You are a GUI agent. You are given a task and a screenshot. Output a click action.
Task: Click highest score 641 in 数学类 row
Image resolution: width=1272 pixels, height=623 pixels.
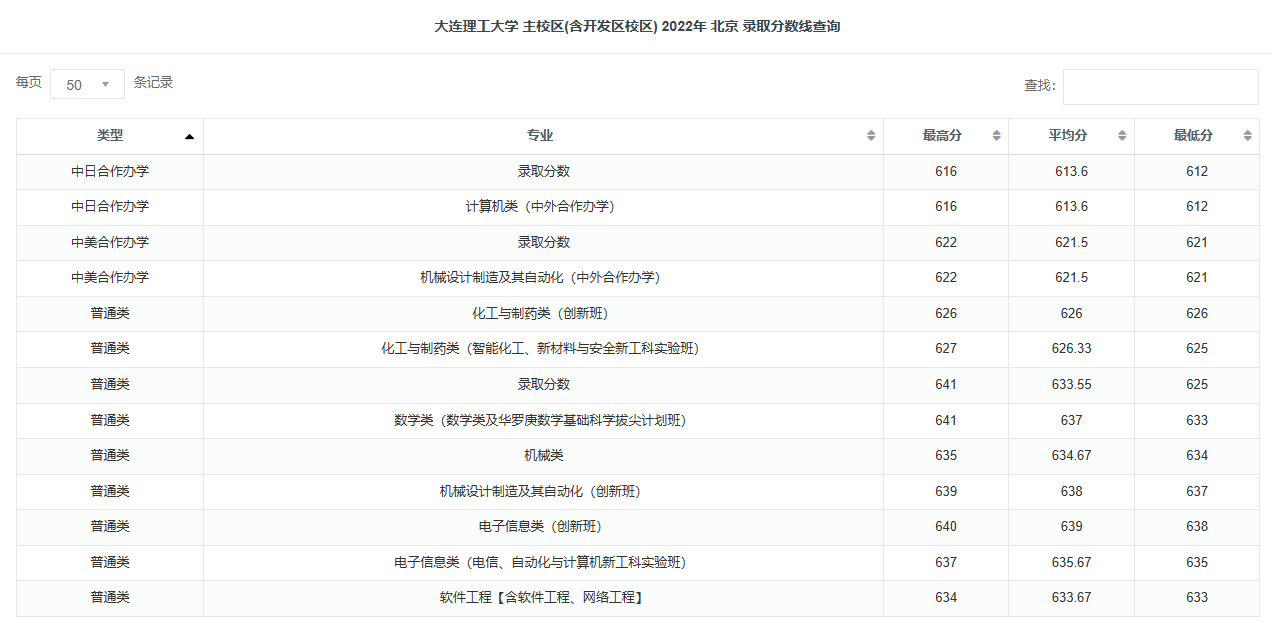click(x=946, y=421)
